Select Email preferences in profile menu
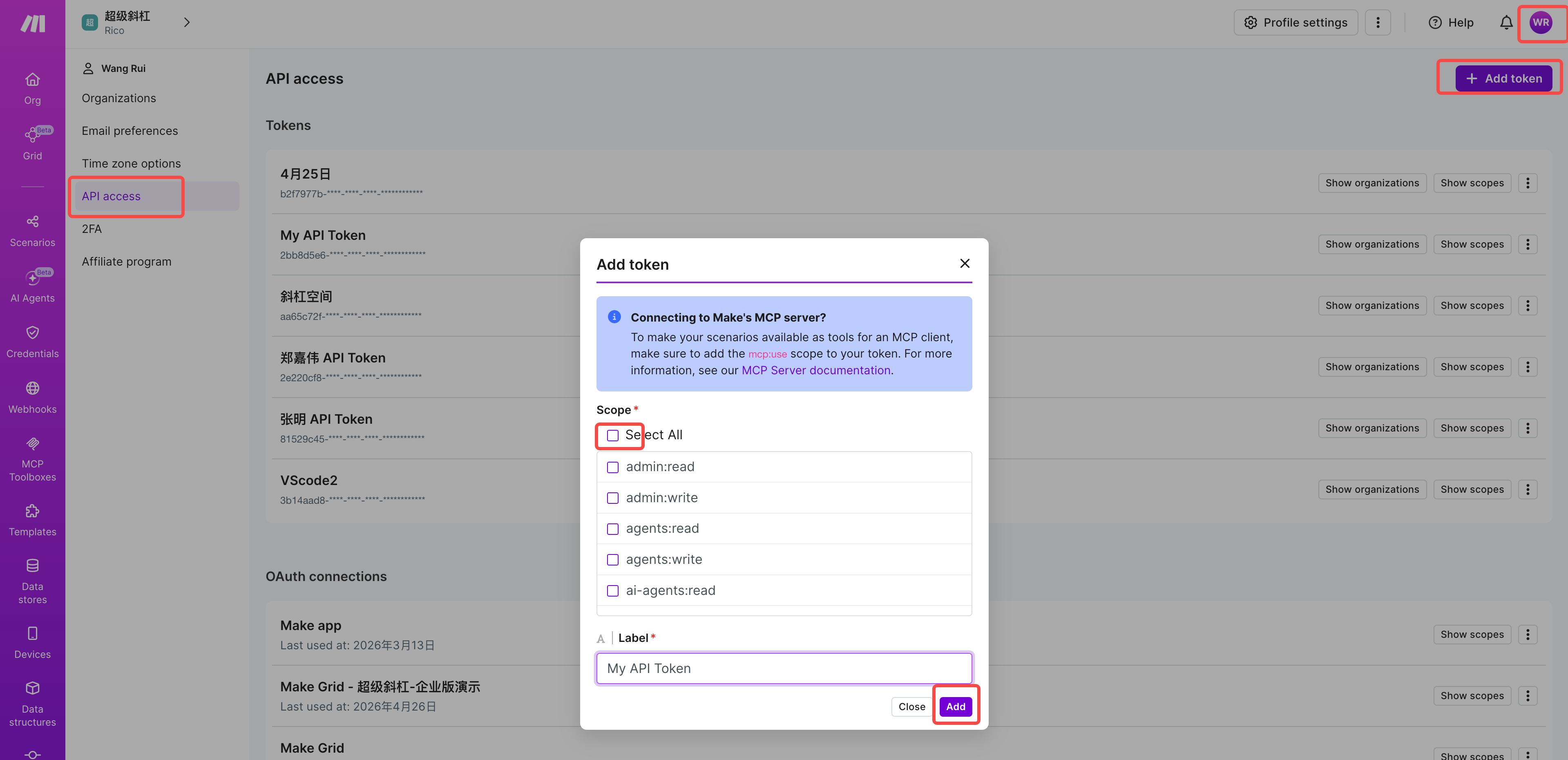Image resolution: width=1568 pixels, height=760 pixels. (x=130, y=131)
